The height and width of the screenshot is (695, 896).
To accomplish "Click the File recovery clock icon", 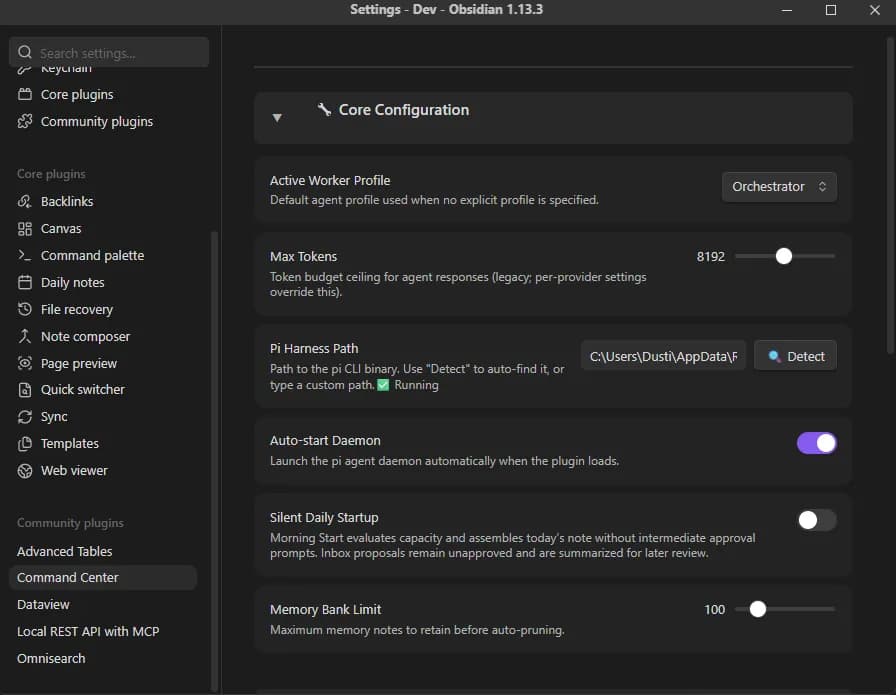I will click(x=25, y=309).
